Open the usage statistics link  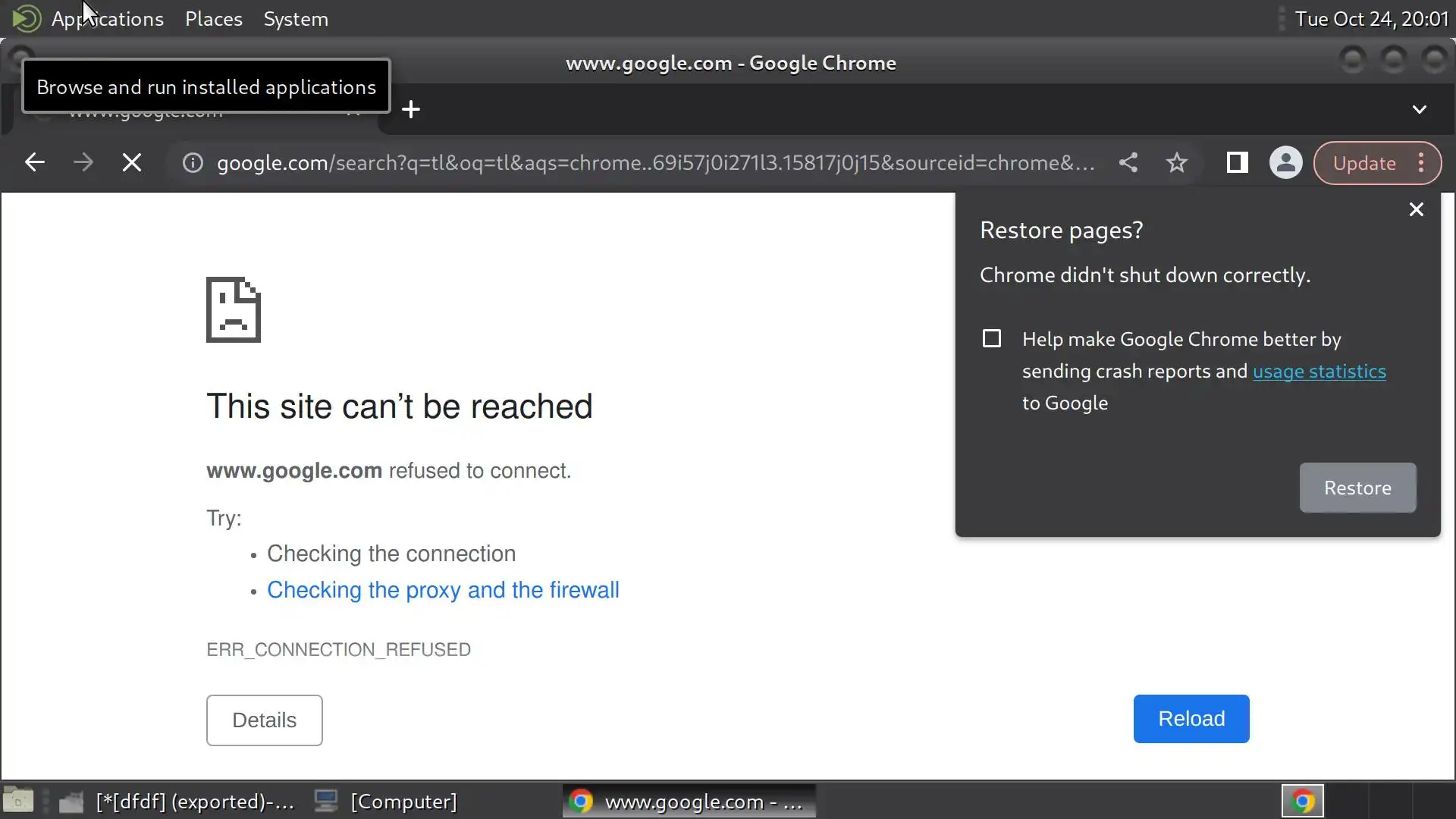tap(1319, 372)
